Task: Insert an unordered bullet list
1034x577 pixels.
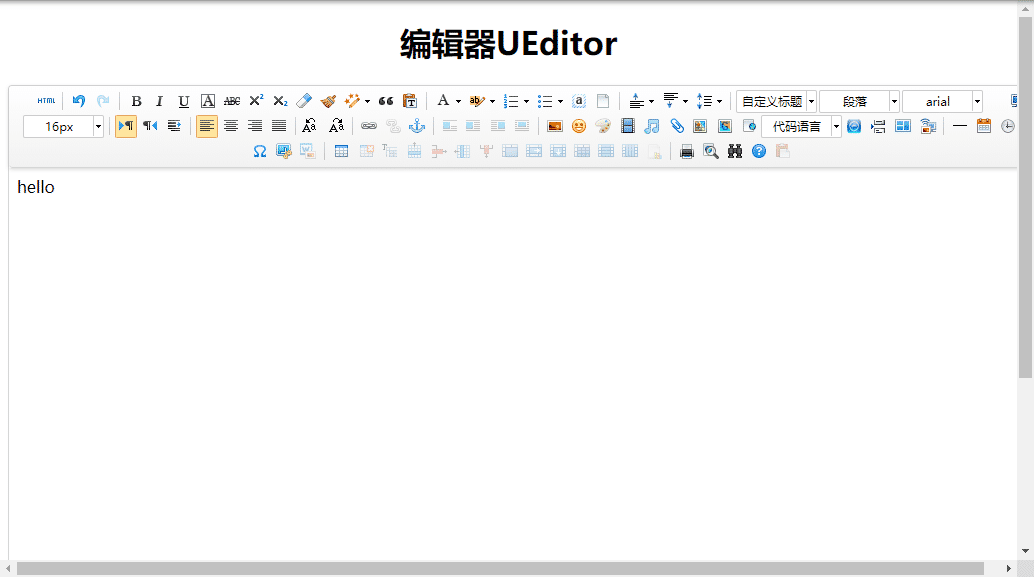Action: pos(545,101)
